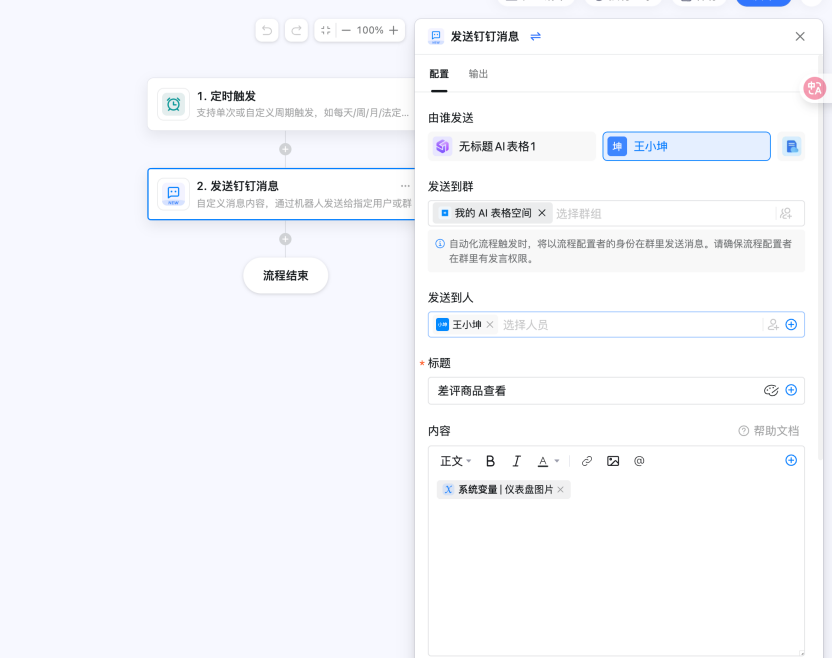
Task: Click the 标题 input field
Action: point(595,391)
